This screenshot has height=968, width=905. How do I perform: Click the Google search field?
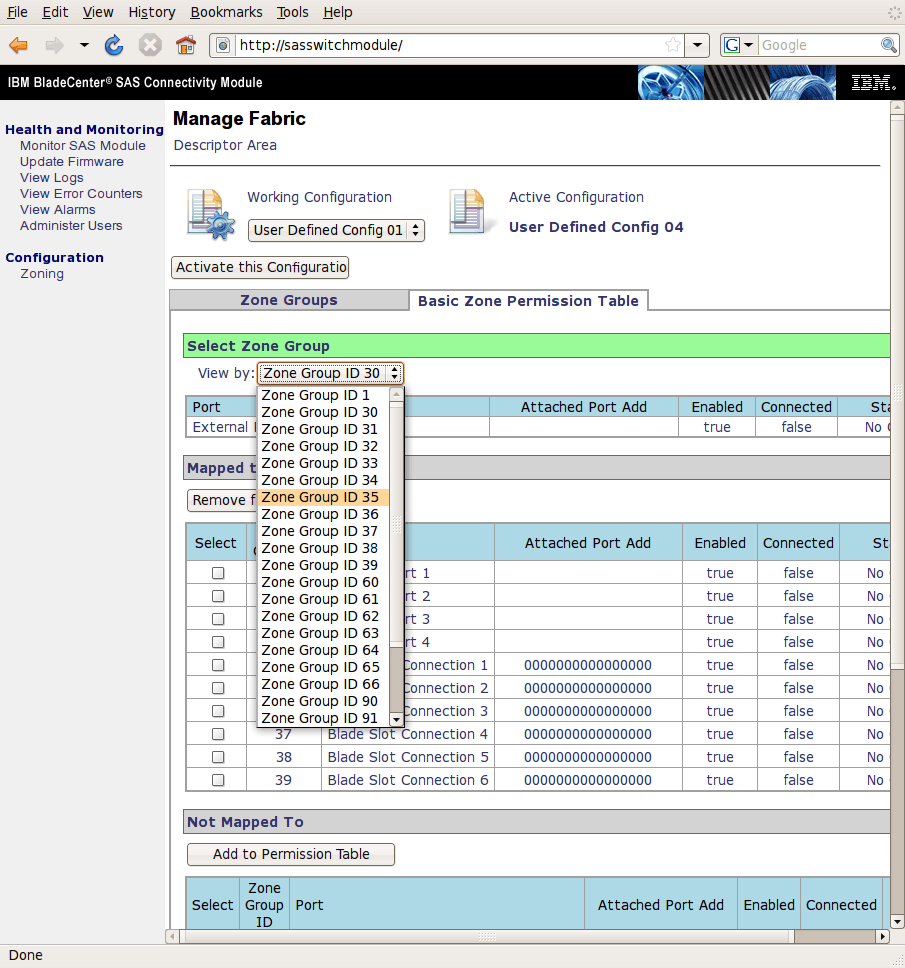[819, 45]
